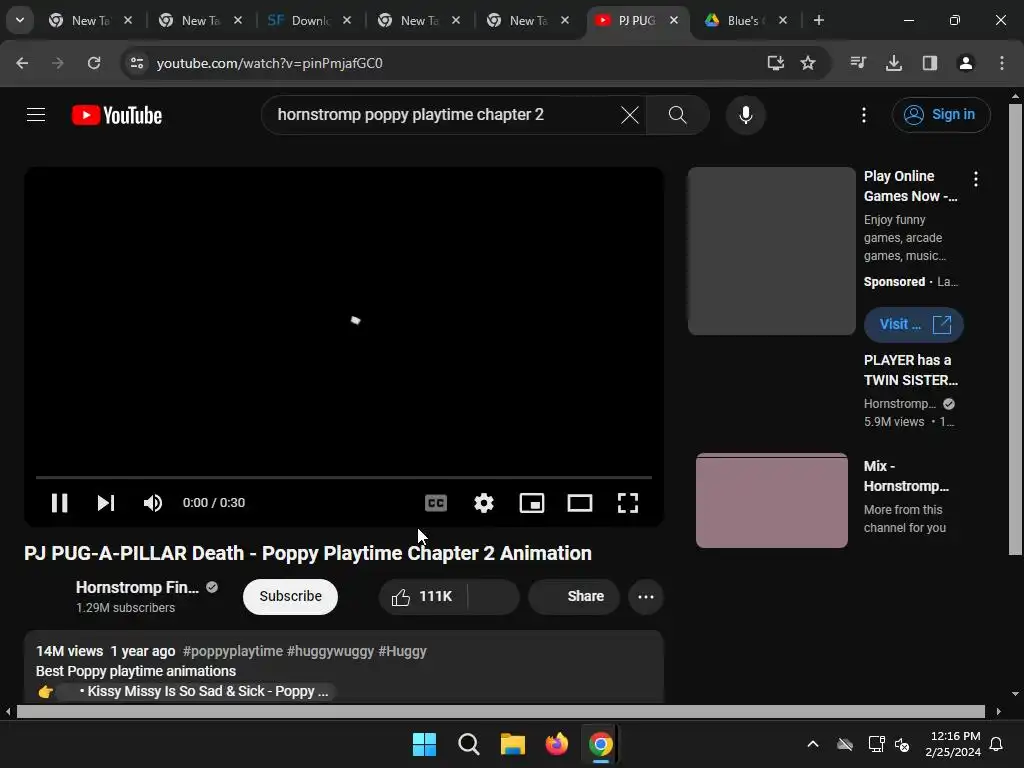1024x768 pixels.
Task: Click the video progress bar
Action: coord(344,477)
